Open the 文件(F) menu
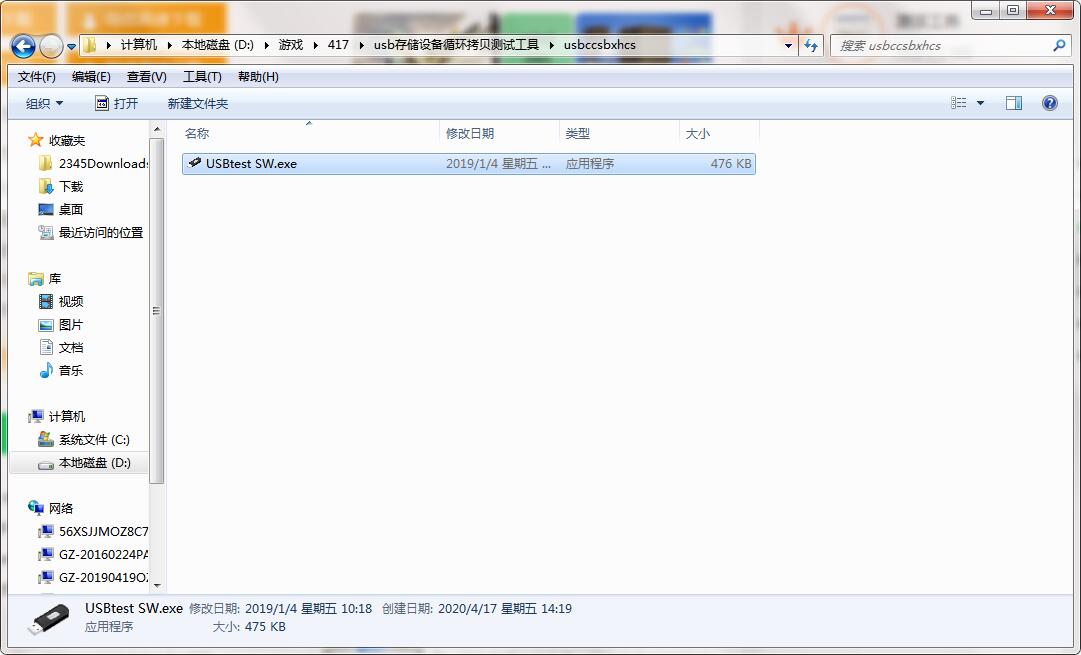This screenshot has height=655, width=1081. (x=37, y=77)
